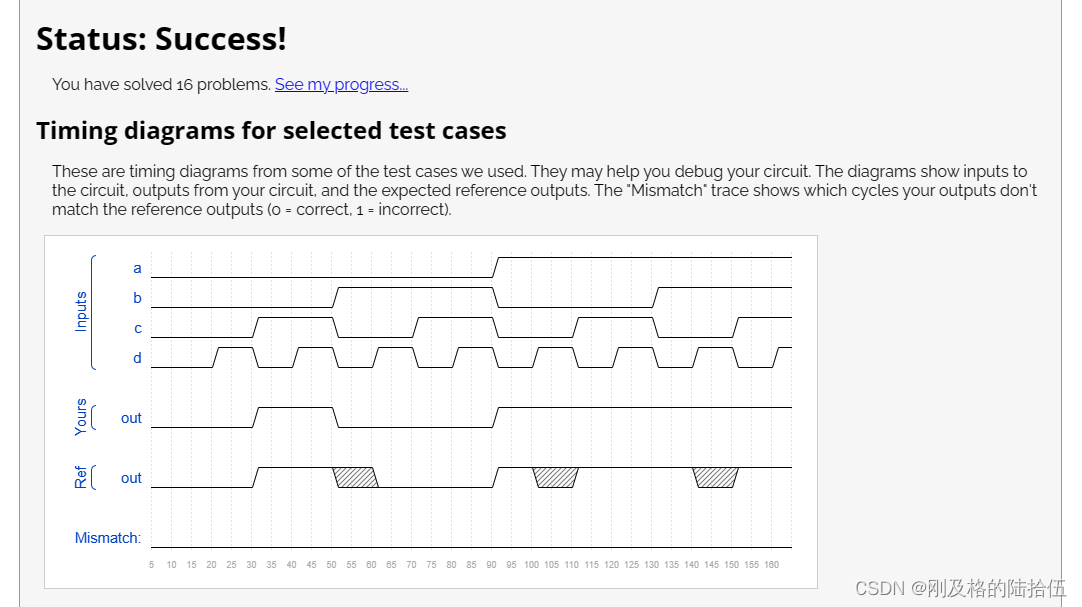The width and height of the screenshot is (1082, 607).
Task: Click the first hatched region in Ref out
Action: 355,477
